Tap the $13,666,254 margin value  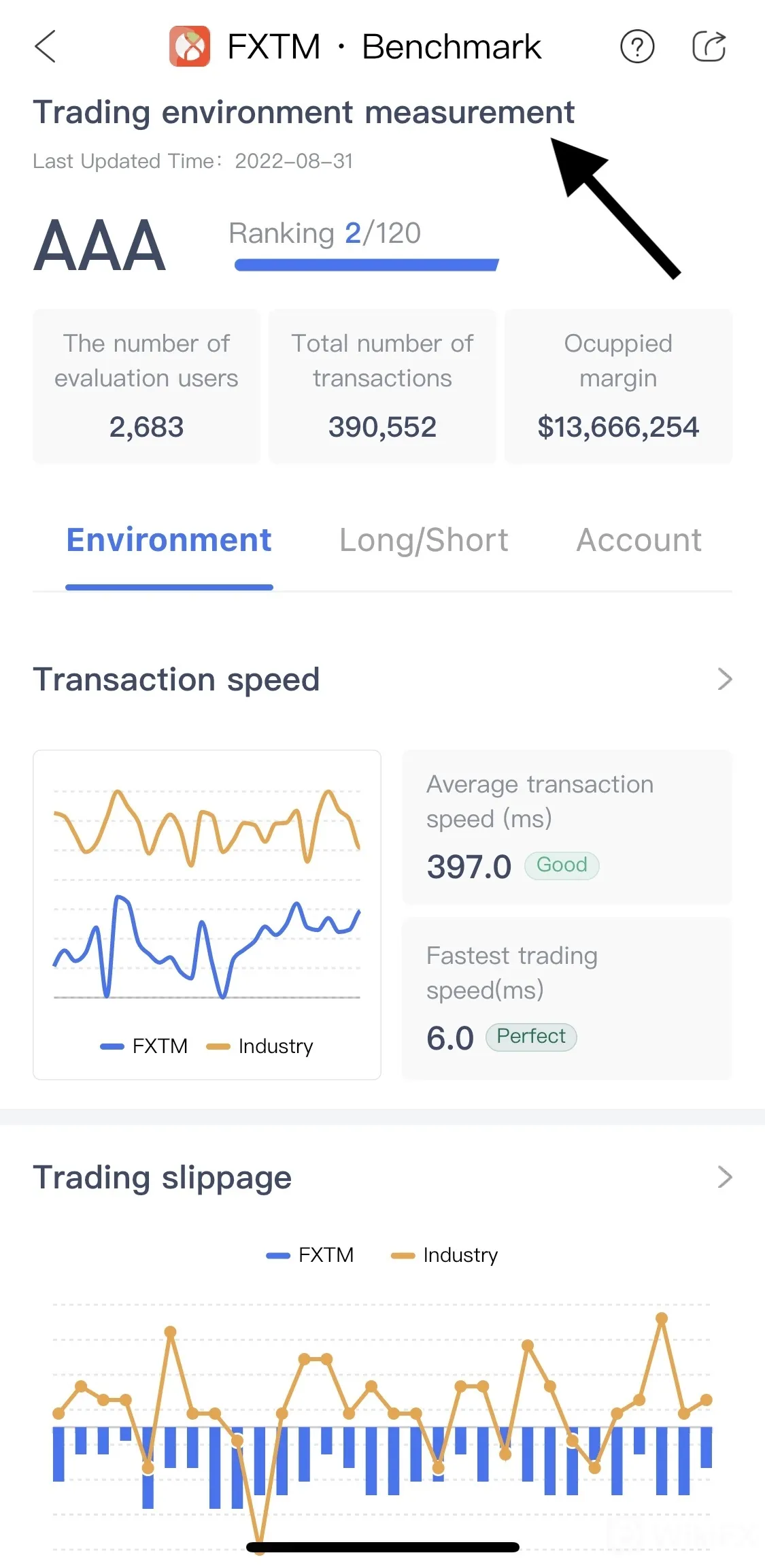(x=618, y=427)
